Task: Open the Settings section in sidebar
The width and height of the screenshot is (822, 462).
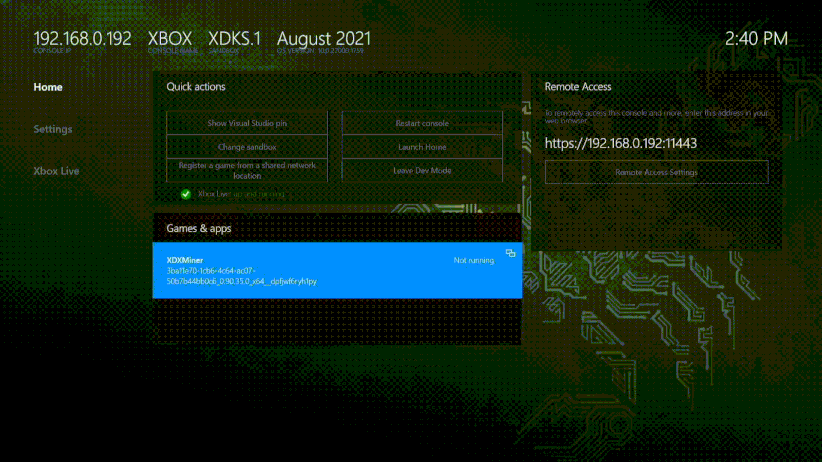Action: 53,129
